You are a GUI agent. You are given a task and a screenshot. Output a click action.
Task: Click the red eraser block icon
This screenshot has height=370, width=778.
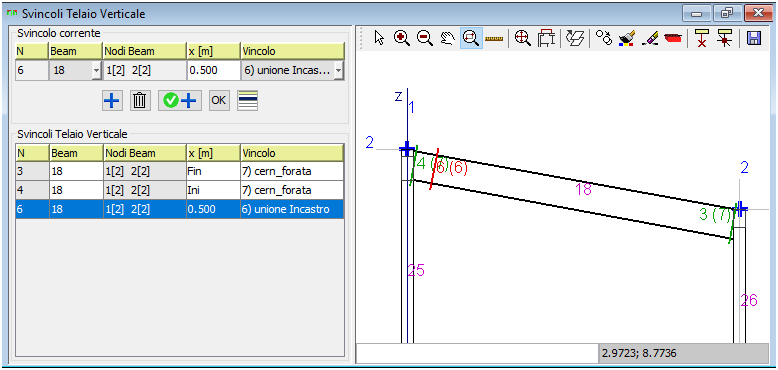[673, 38]
